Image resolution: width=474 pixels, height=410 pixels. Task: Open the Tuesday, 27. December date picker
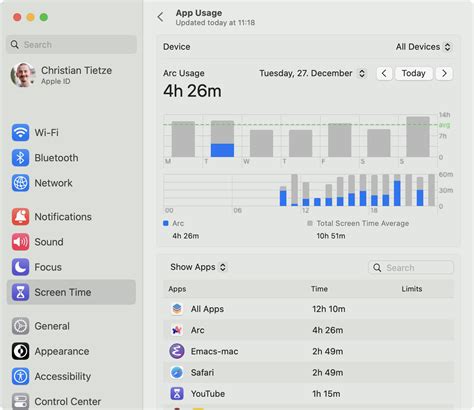pos(312,73)
